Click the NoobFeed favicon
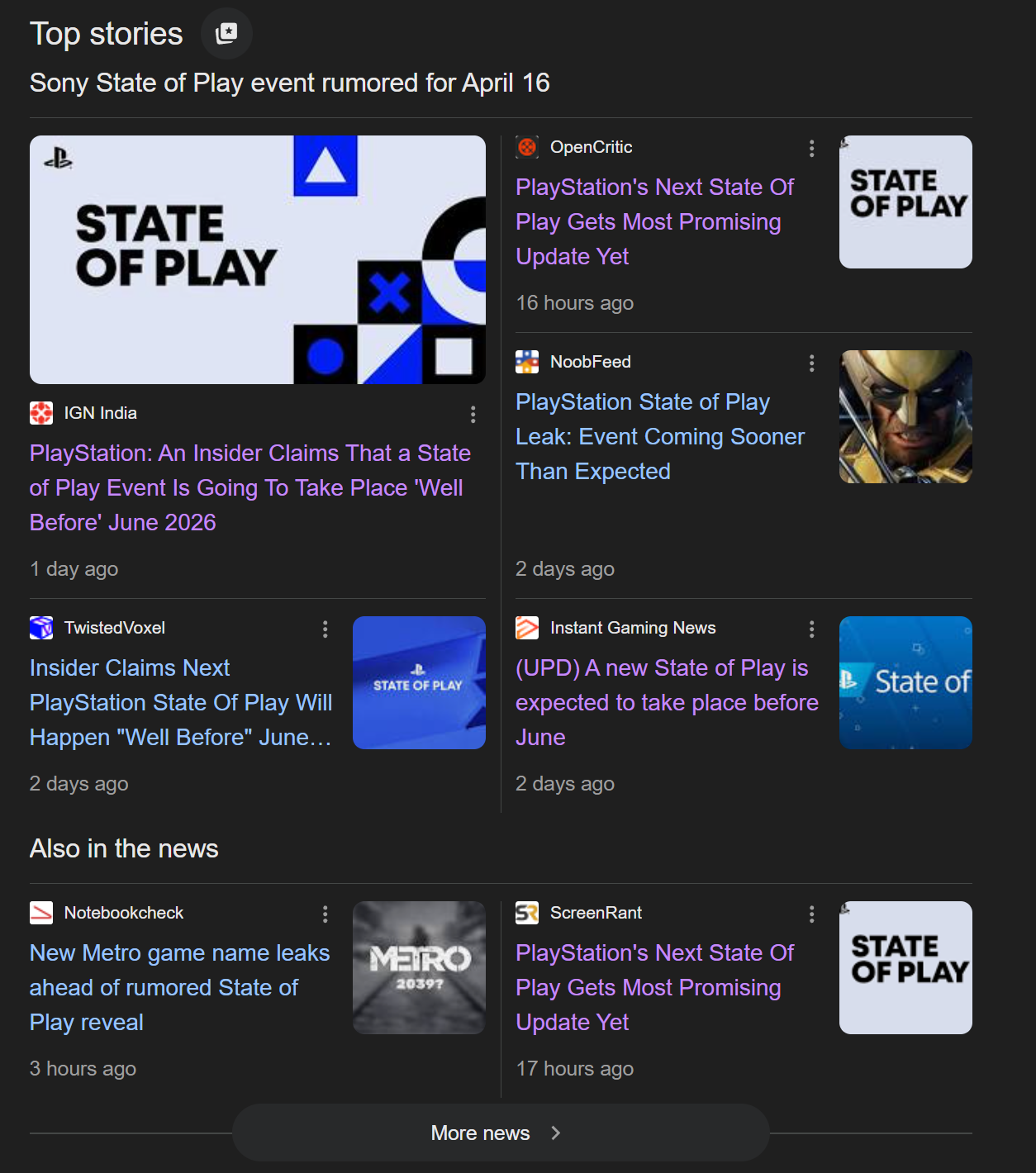This screenshot has height=1173, width=1036. [527, 362]
